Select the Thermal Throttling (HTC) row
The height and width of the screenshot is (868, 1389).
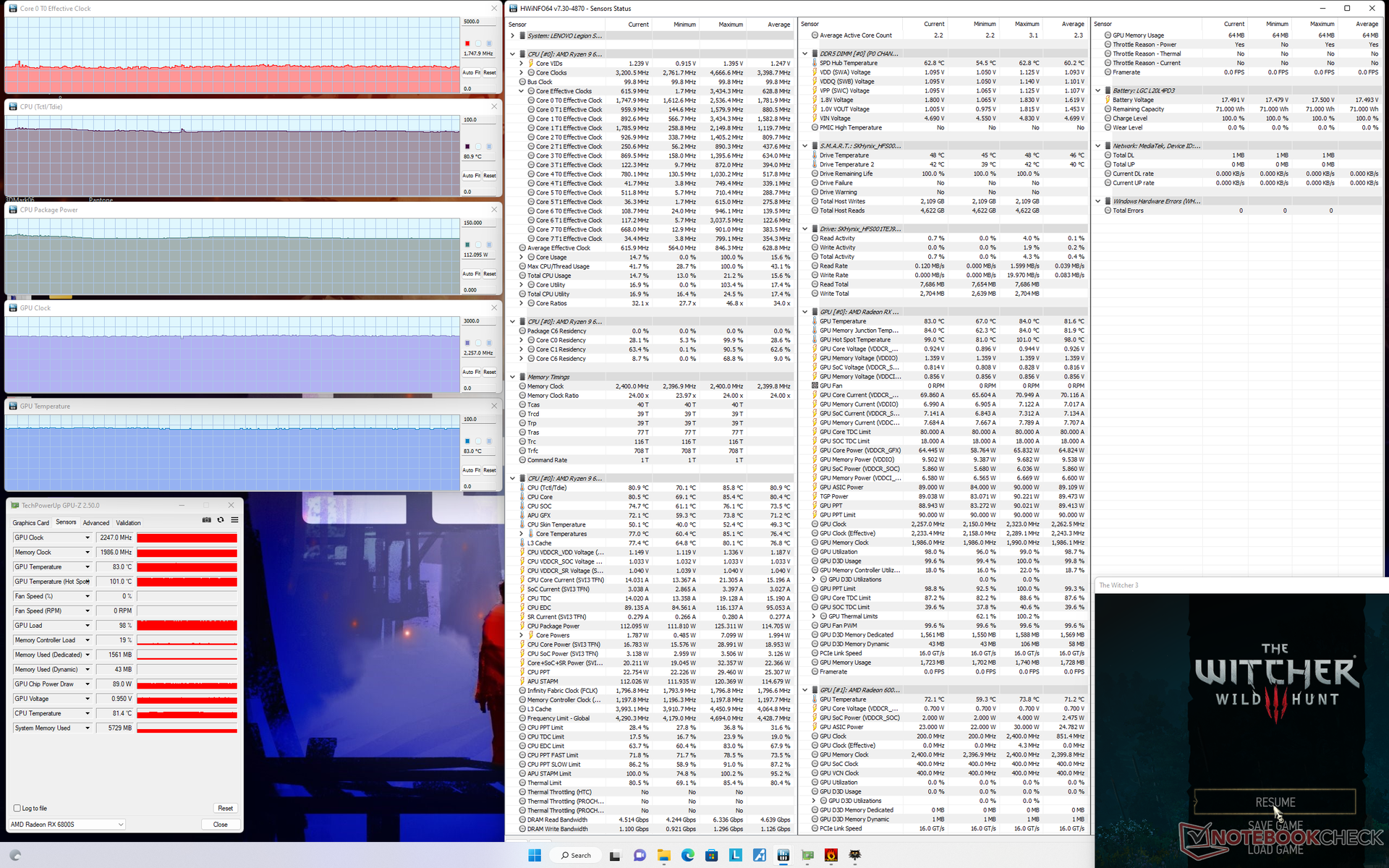pyautogui.click(x=651, y=792)
